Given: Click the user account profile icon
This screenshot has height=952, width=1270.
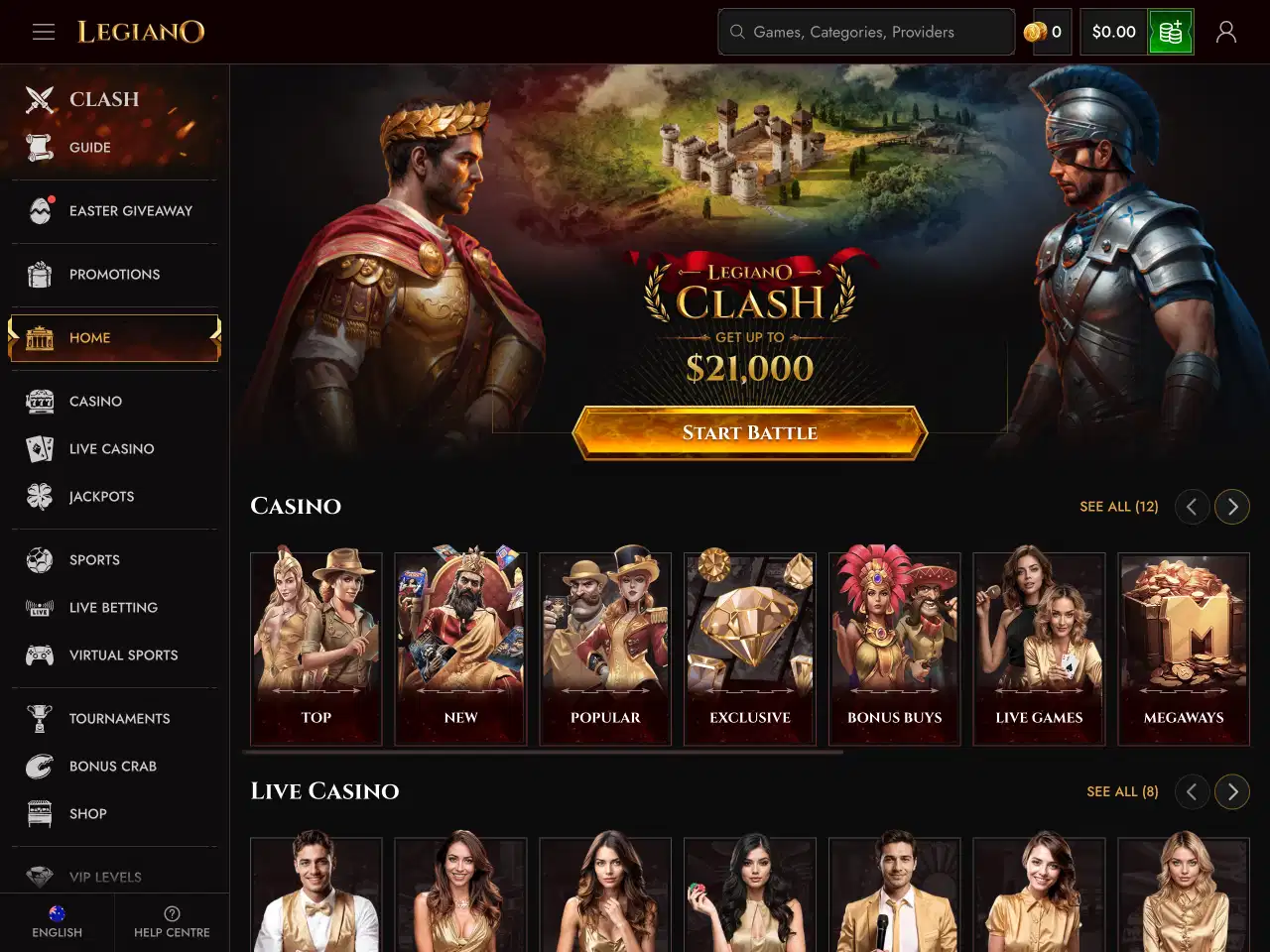Looking at the screenshot, I should pyautogui.click(x=1226, y=32).
